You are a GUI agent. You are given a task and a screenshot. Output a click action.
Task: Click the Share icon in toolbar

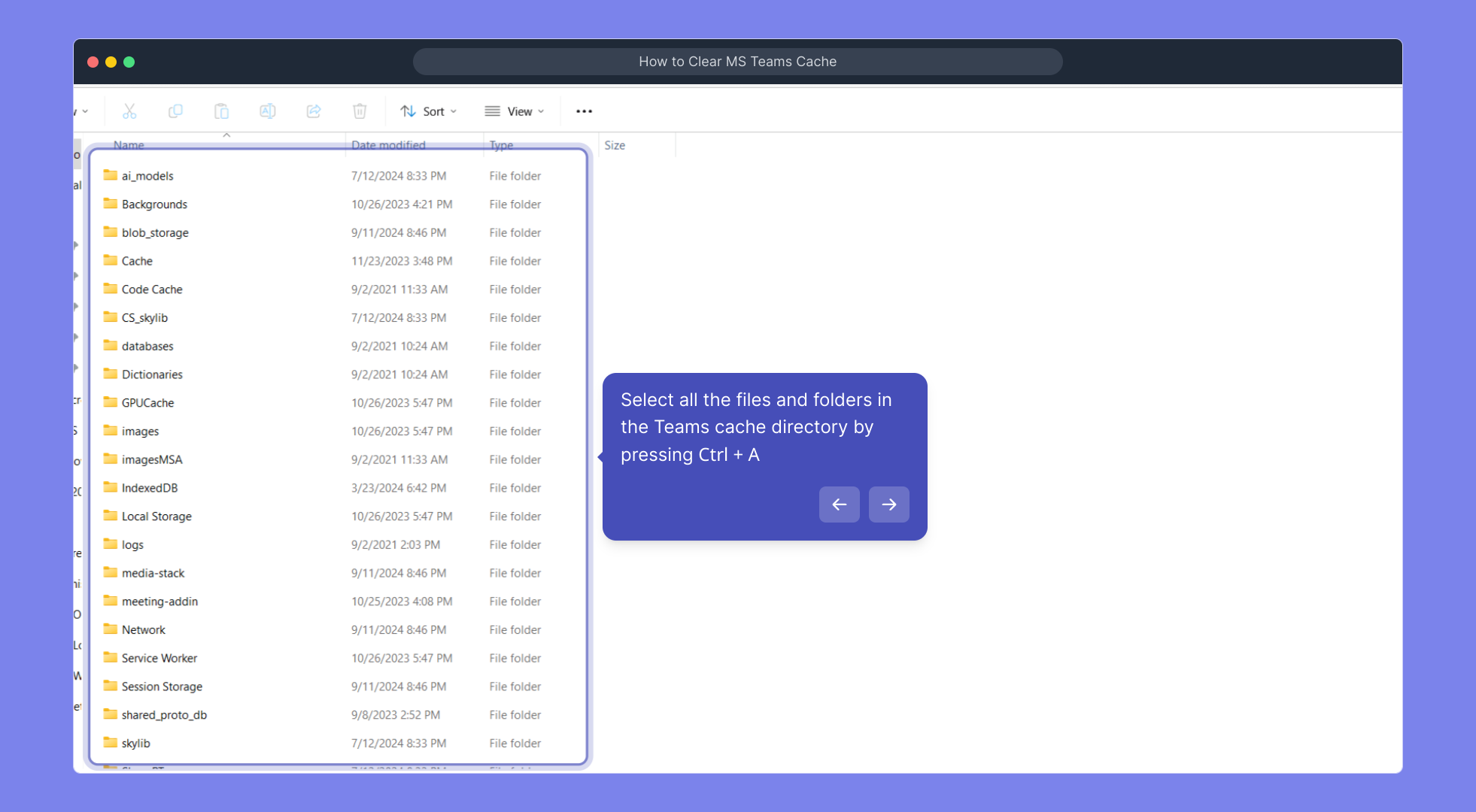[x=314, y=111]
